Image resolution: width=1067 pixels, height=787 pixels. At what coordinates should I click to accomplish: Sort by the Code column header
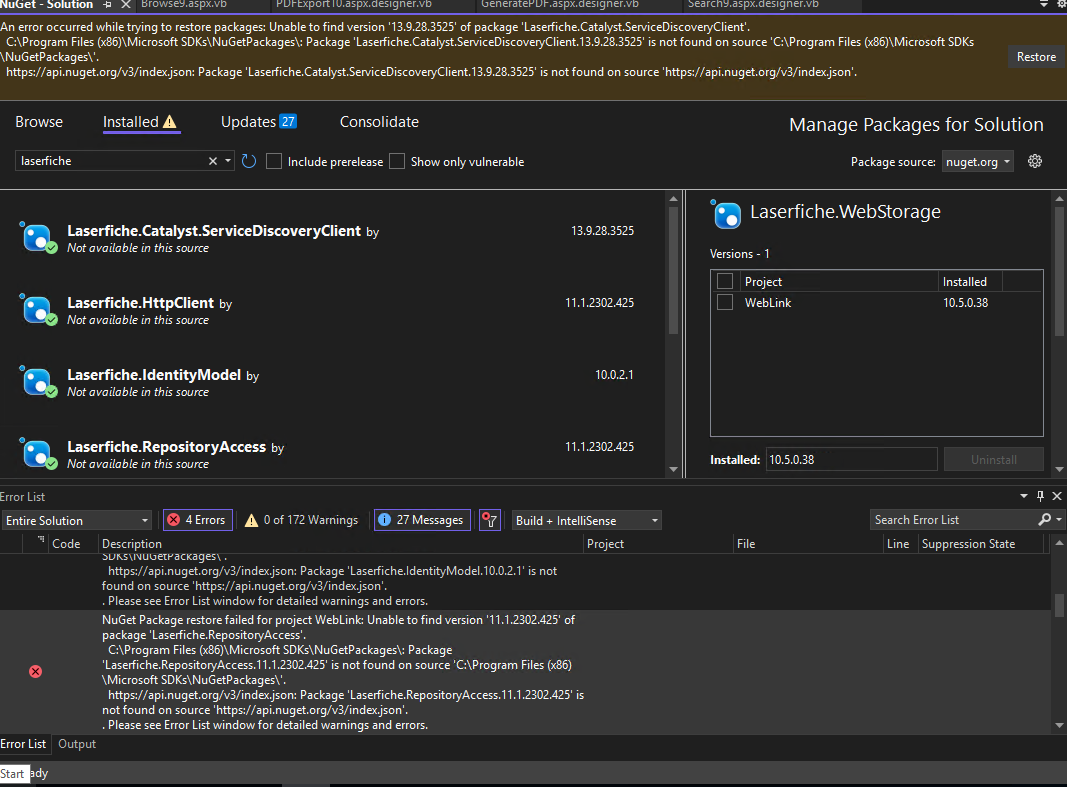pyautogui.click(x=66, y=543)
